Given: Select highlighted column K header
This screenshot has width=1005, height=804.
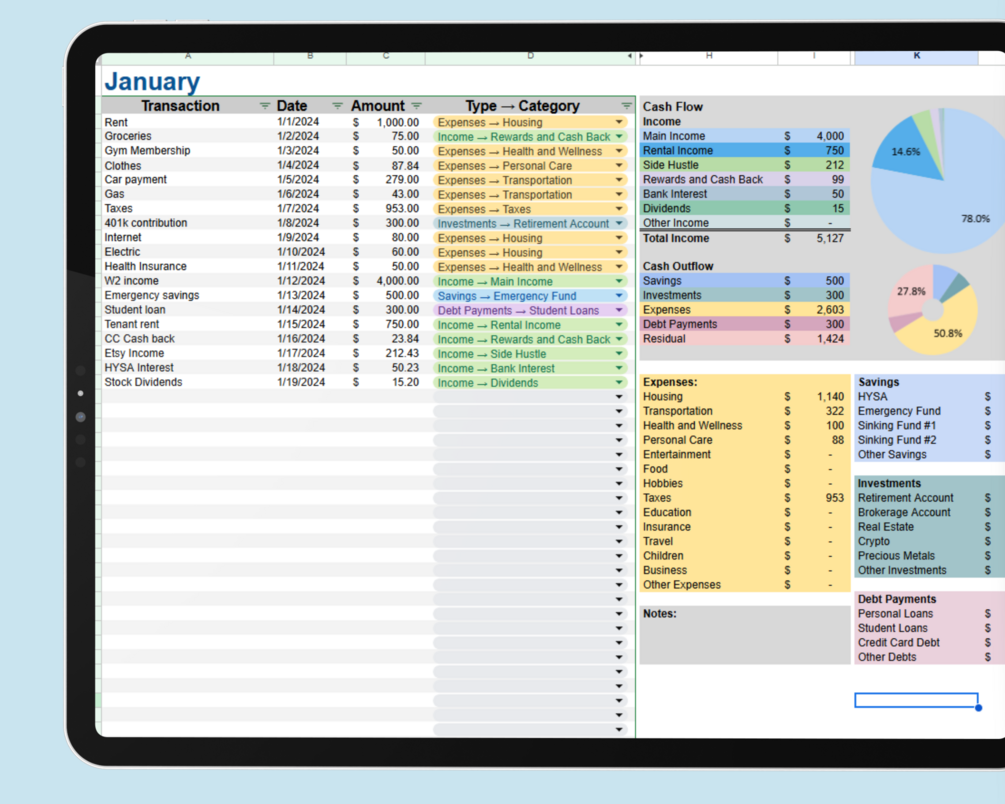Looking at the screenshot, I should click(x=917, y=57).
